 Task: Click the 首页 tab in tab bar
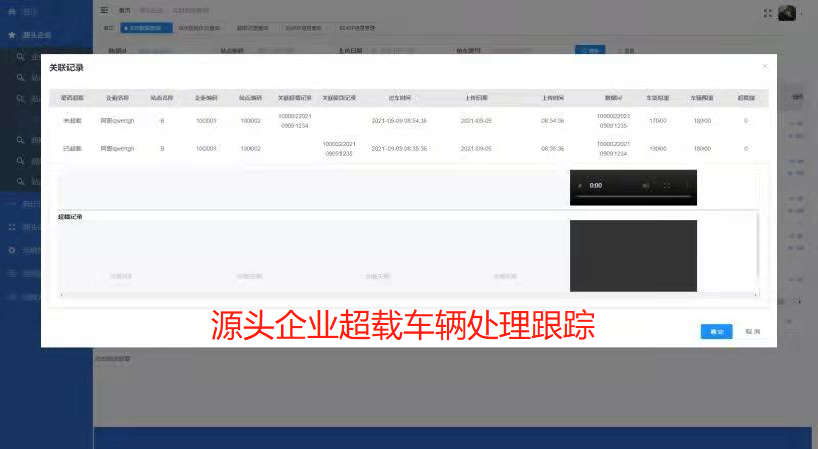(x=109, y=29)
